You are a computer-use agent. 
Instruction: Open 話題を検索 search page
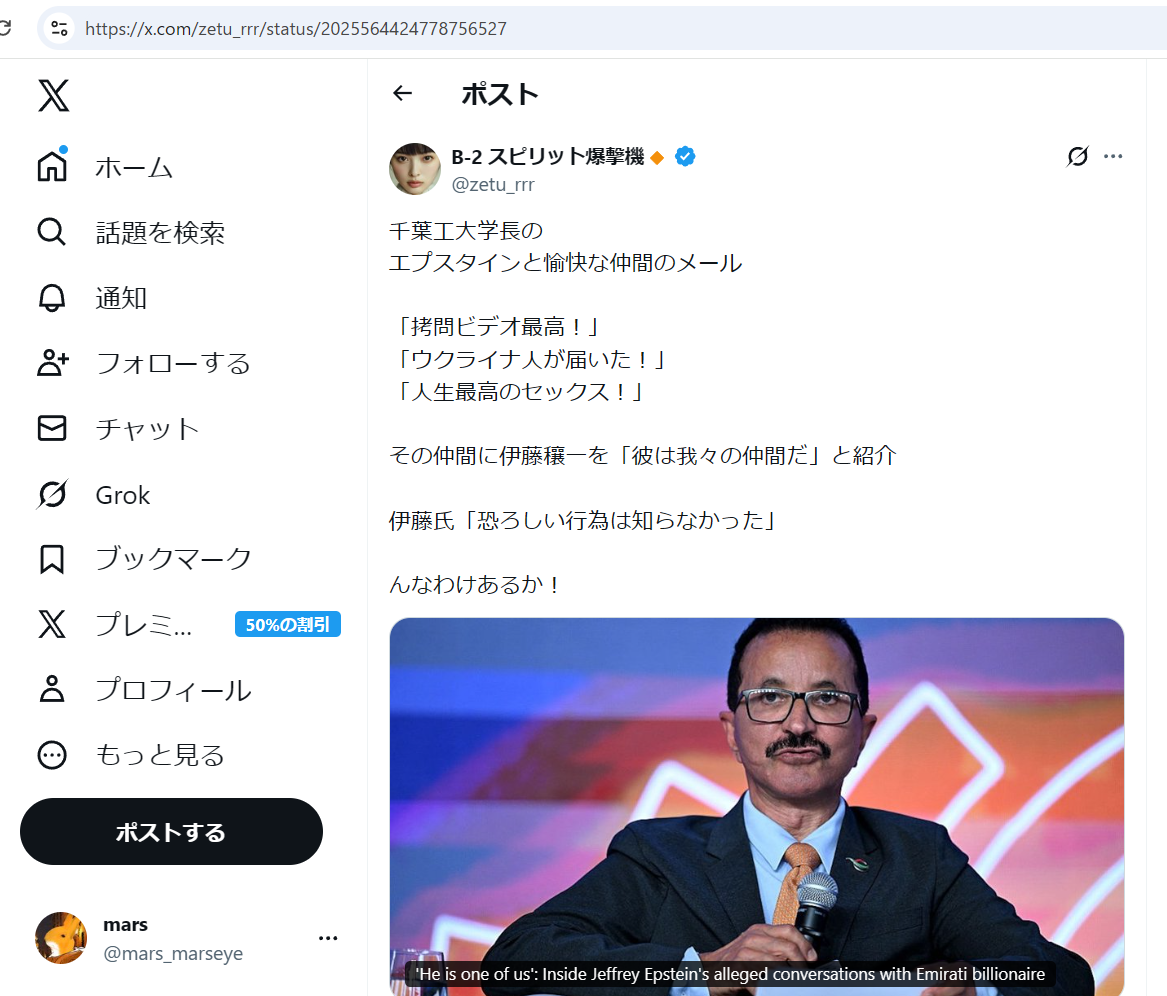[160, 233]
